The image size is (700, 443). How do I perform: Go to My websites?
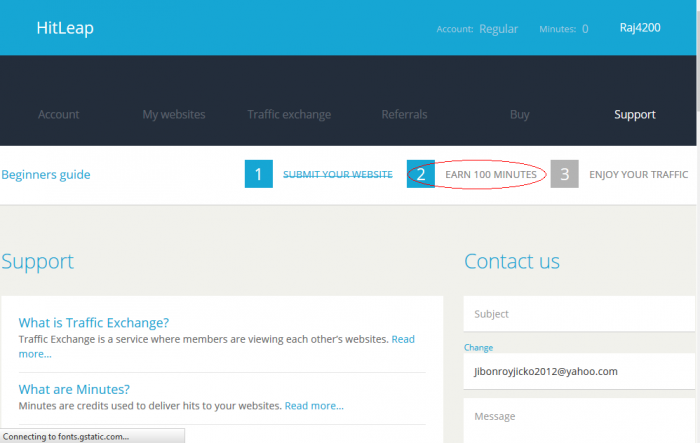coord(174,114)
